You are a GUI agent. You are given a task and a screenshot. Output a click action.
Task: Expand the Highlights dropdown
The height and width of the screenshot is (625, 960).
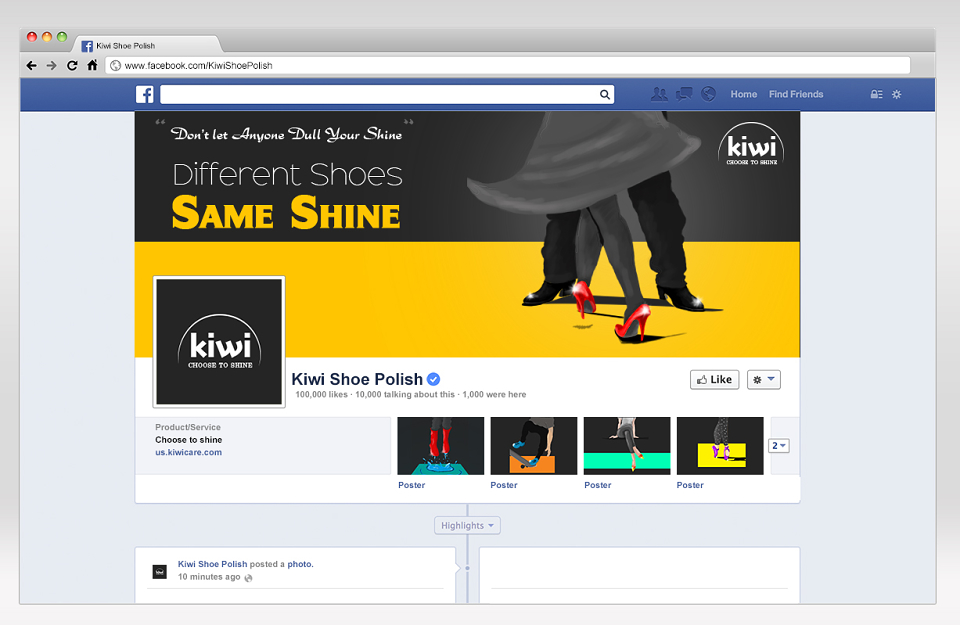pos(467,525)
